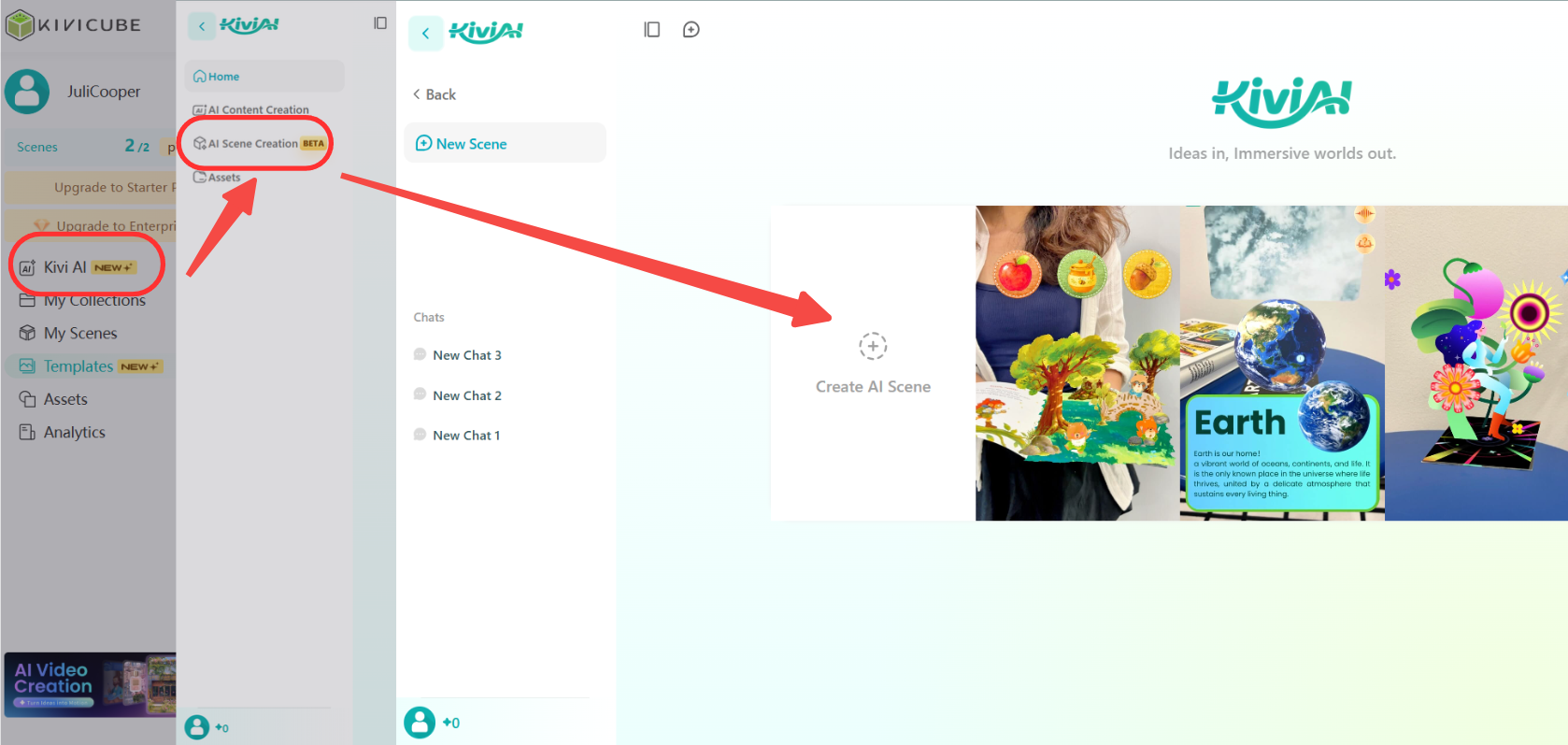Open My Scenes in the left sidebar
The height and width of the screenshot is (745, 1568).
(x=68, y=333)
